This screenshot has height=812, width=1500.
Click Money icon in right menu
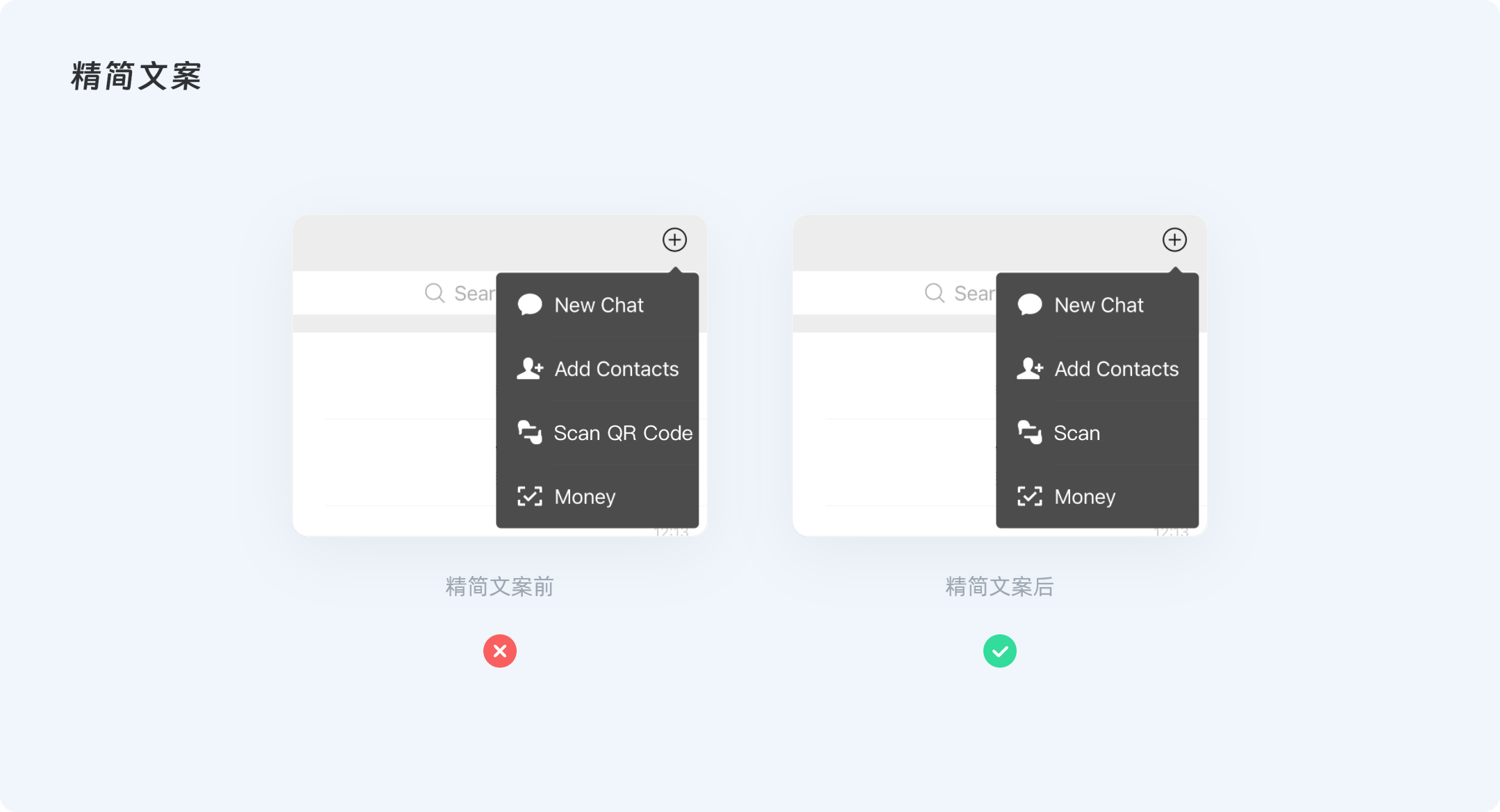tap(1030, 496)
